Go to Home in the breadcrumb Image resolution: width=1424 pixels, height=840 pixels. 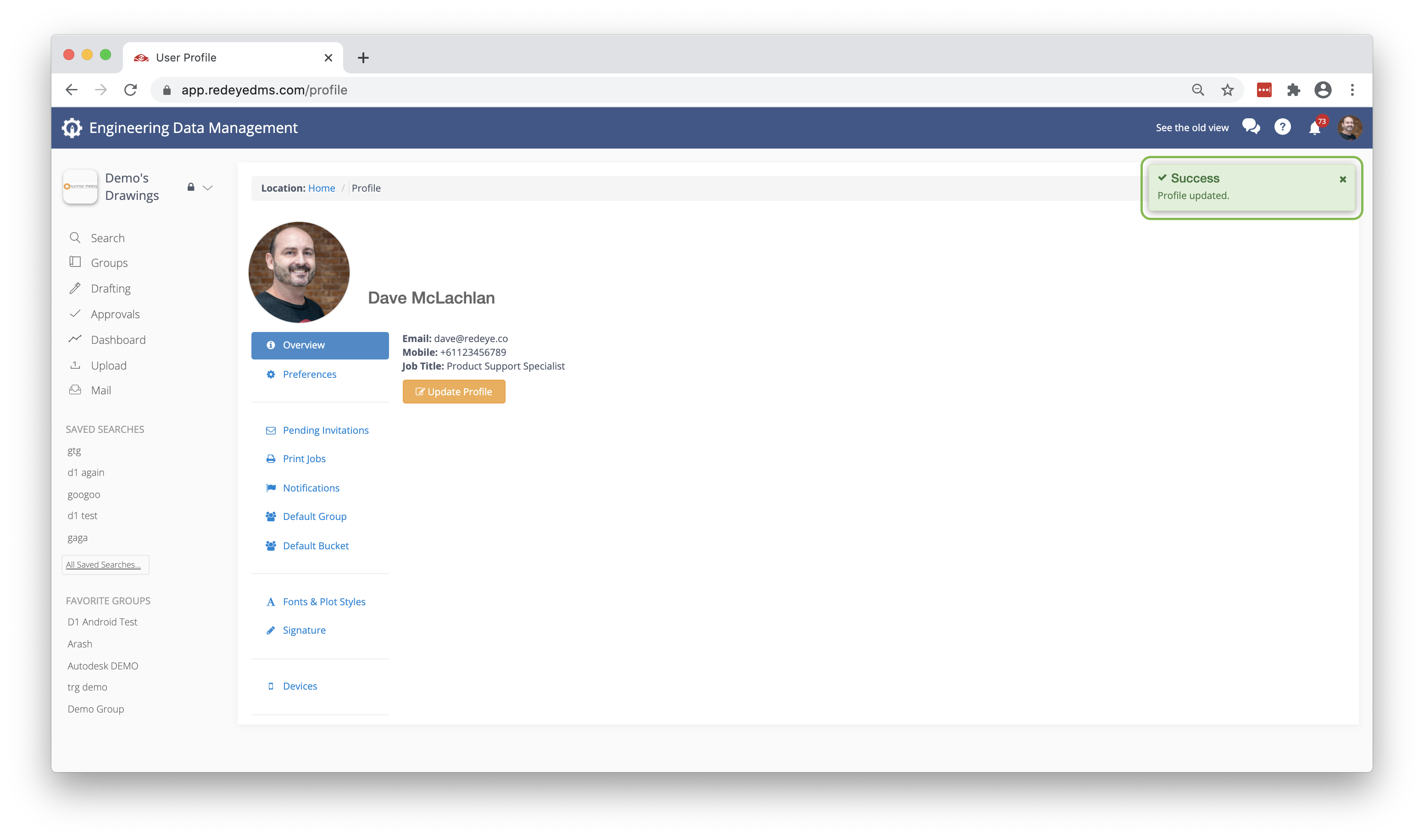[x=321, y=188]
